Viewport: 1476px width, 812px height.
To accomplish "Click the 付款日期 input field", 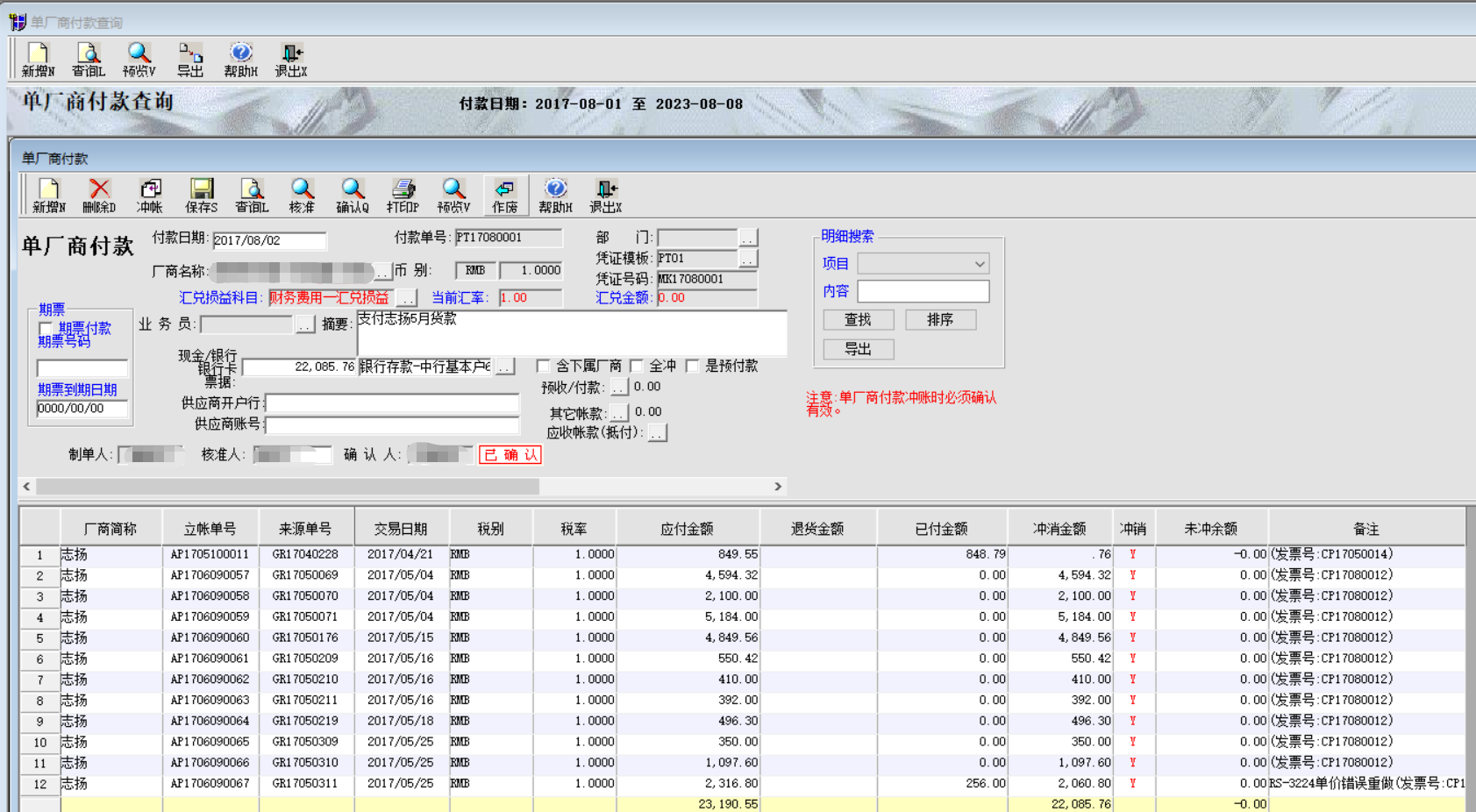I will coord(269,240).
